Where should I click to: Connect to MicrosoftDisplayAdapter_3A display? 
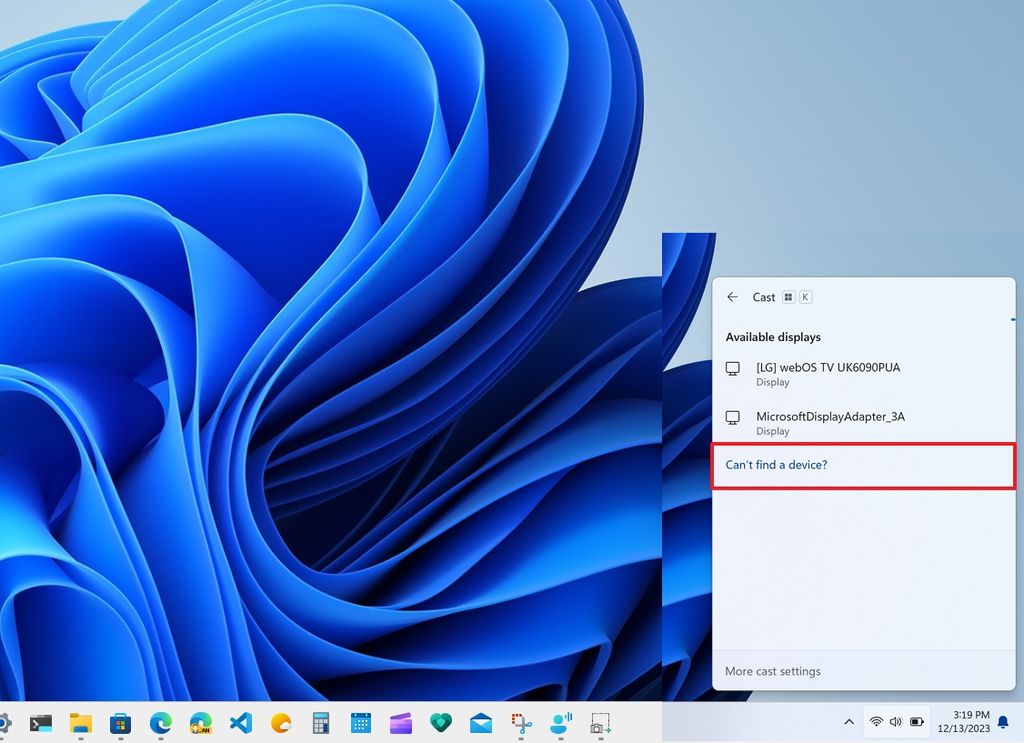point(831,423)
